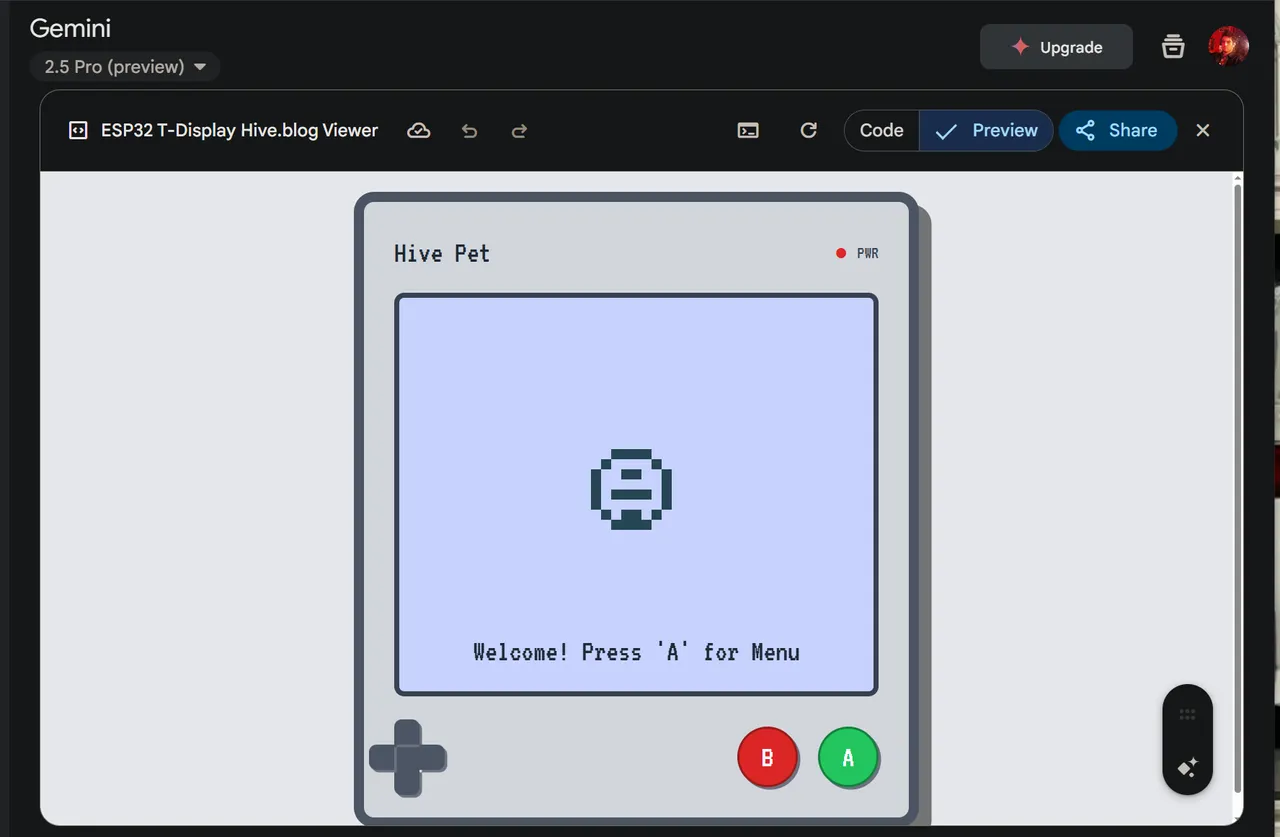Click the preview vertical scrollbar

1238,490
